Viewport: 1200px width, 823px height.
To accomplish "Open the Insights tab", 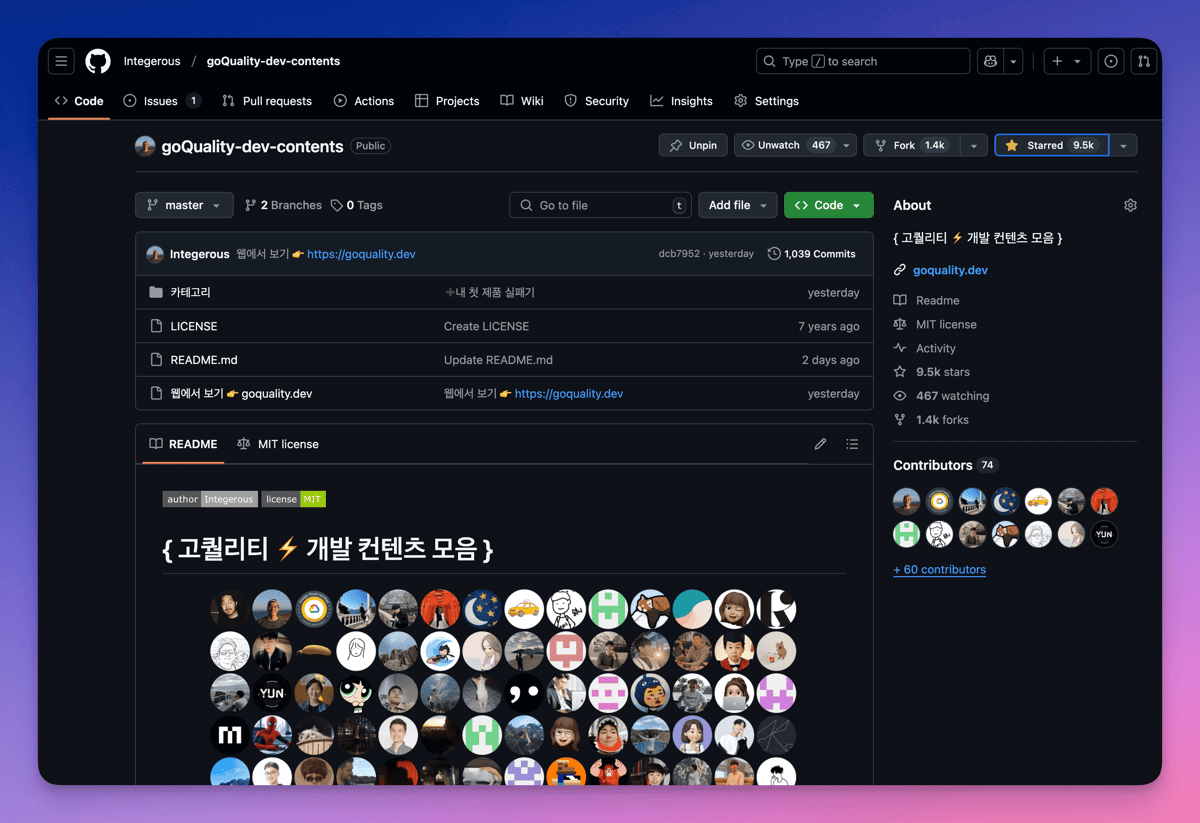I will (681, 101).
